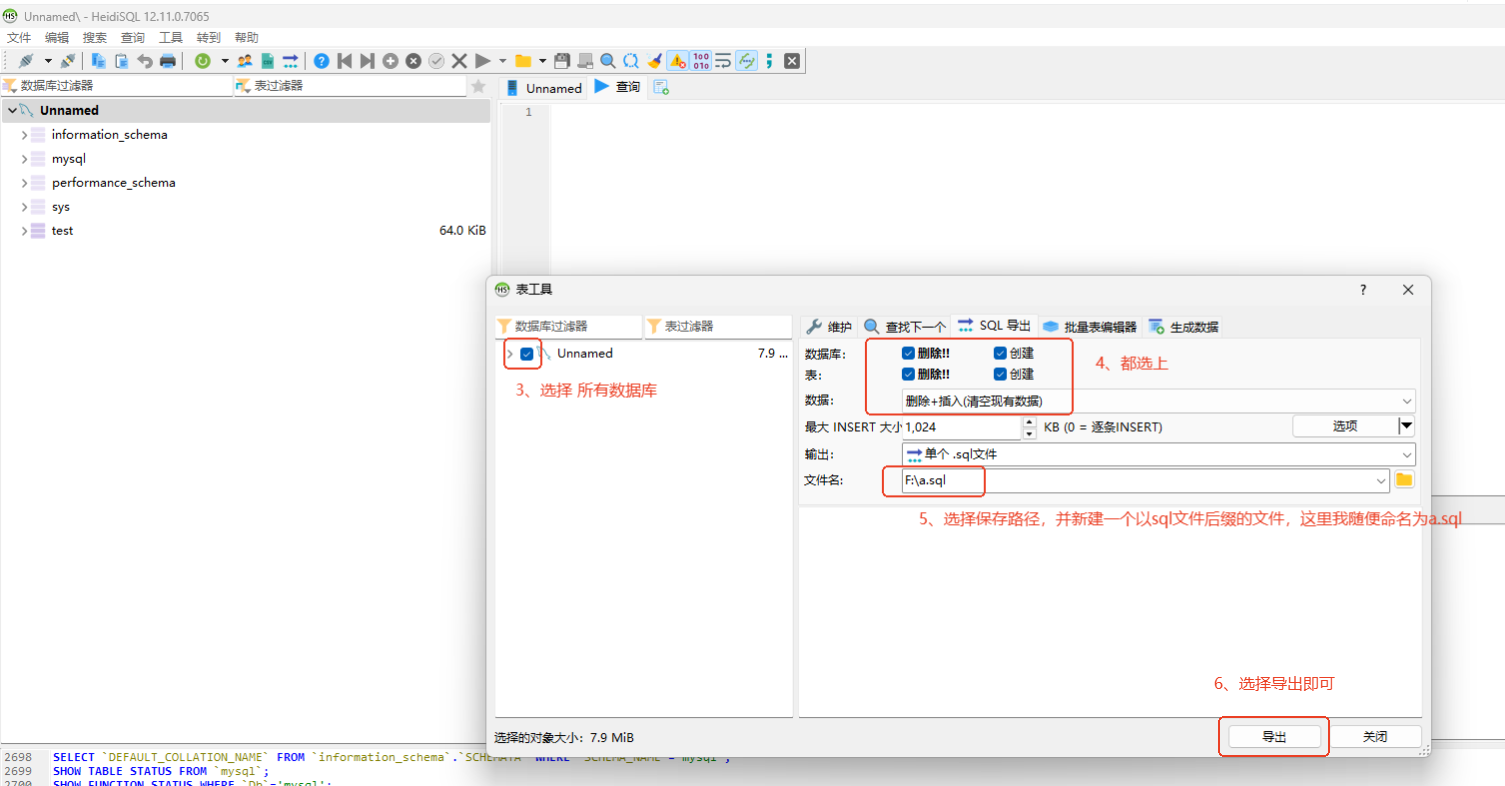Click the print icon

tap(168, 61)
